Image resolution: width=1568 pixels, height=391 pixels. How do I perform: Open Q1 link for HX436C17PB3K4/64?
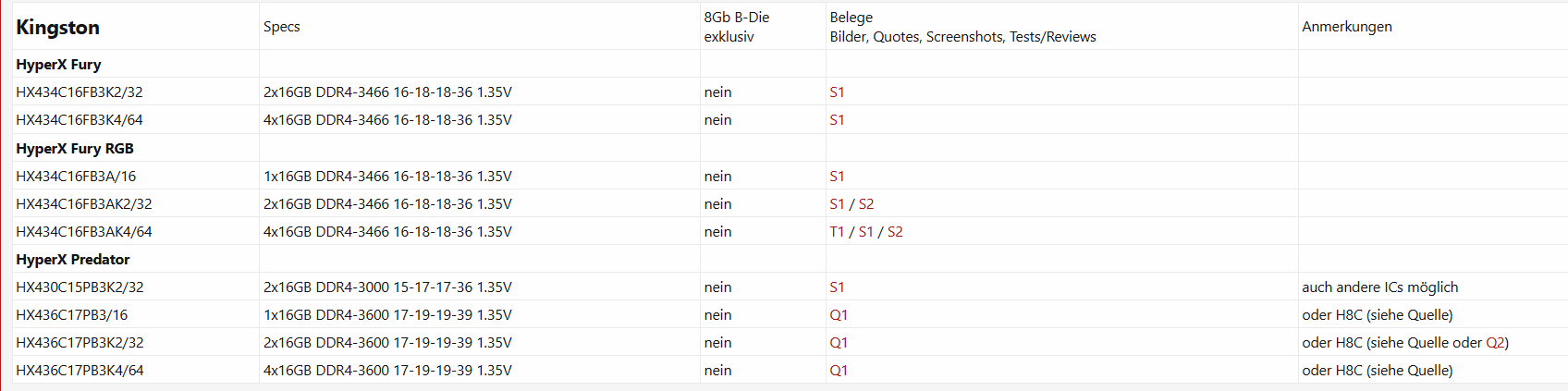(x=839, y=371)
